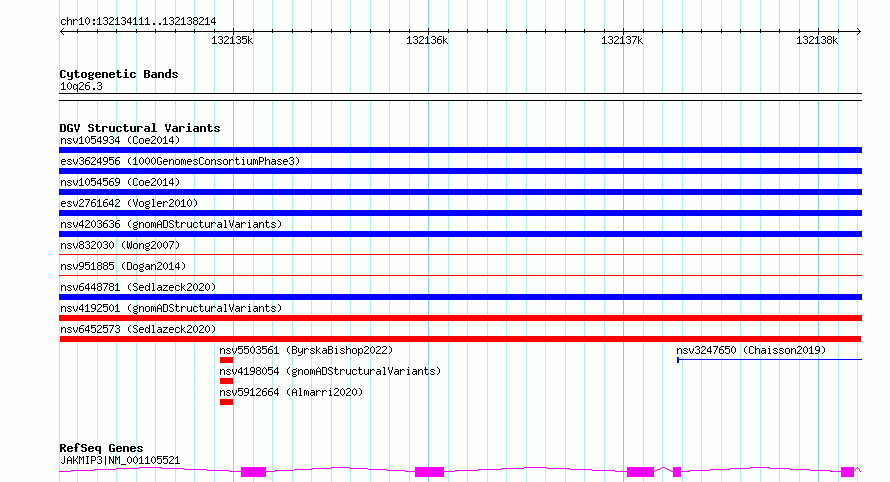The image size is (890, 482).
Task: Select the nsv5503561 (ByrskaBishop2022) label
Action: [x=306, y=350]
